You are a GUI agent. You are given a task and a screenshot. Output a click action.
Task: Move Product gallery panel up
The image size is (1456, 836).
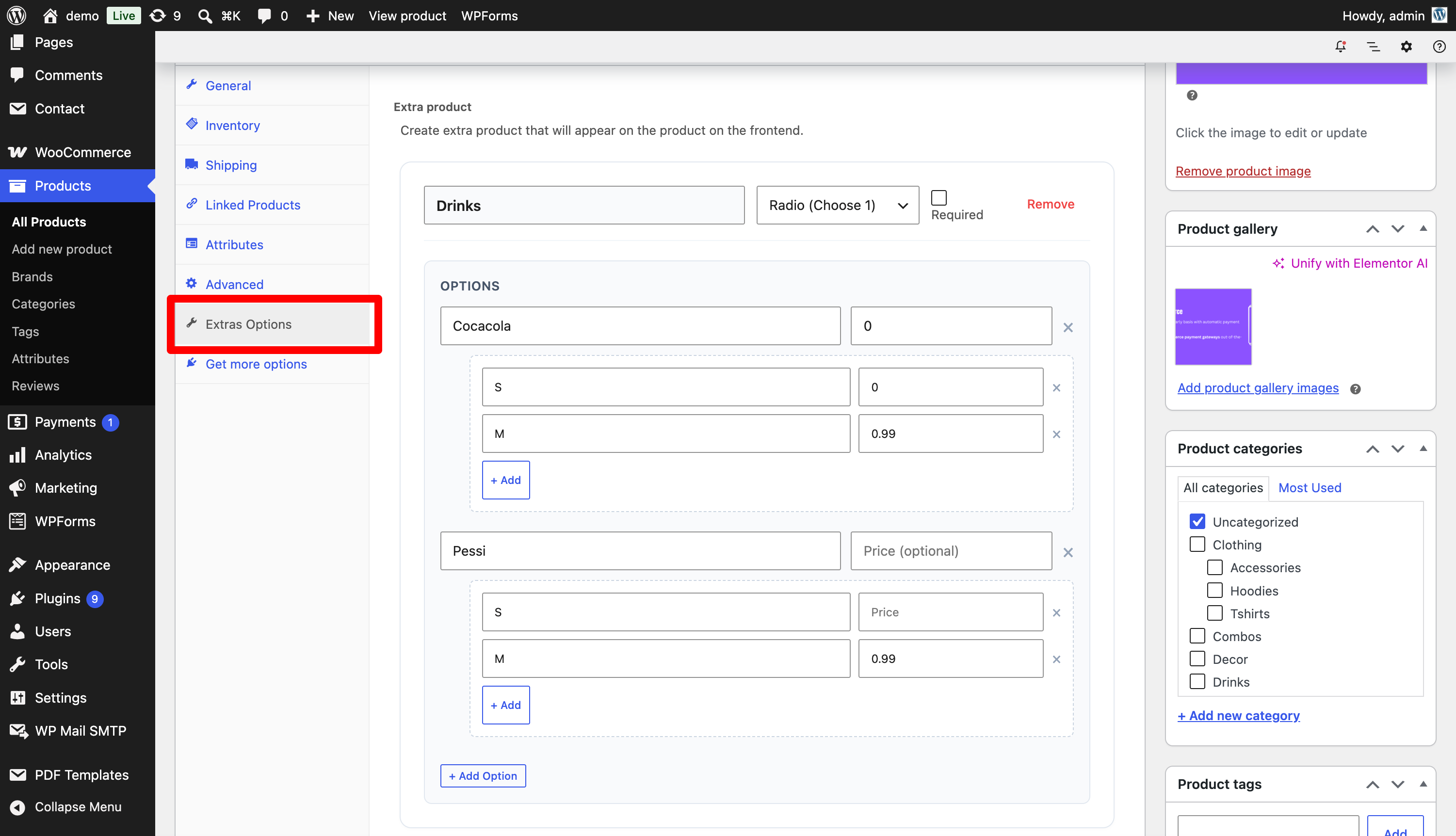(x=1372, y=228)
